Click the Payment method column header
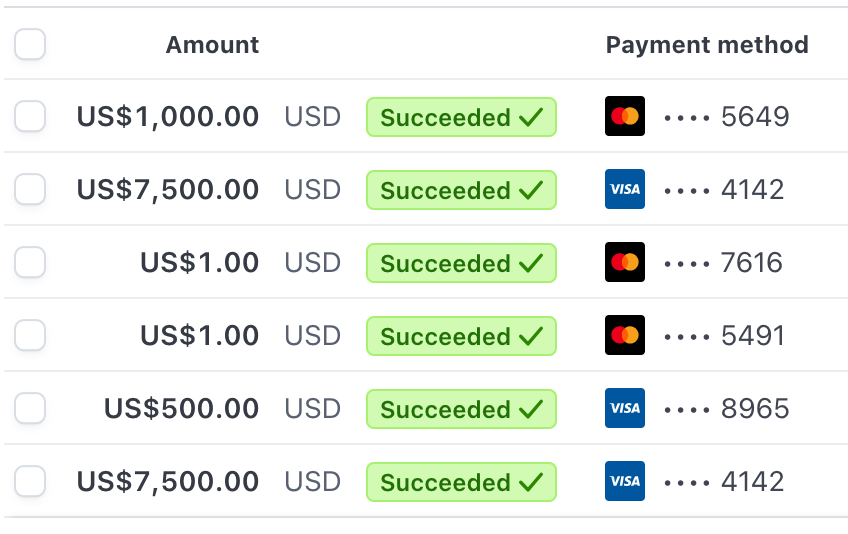Viewport: 848px width, 534px height. [x=707, y=45]
